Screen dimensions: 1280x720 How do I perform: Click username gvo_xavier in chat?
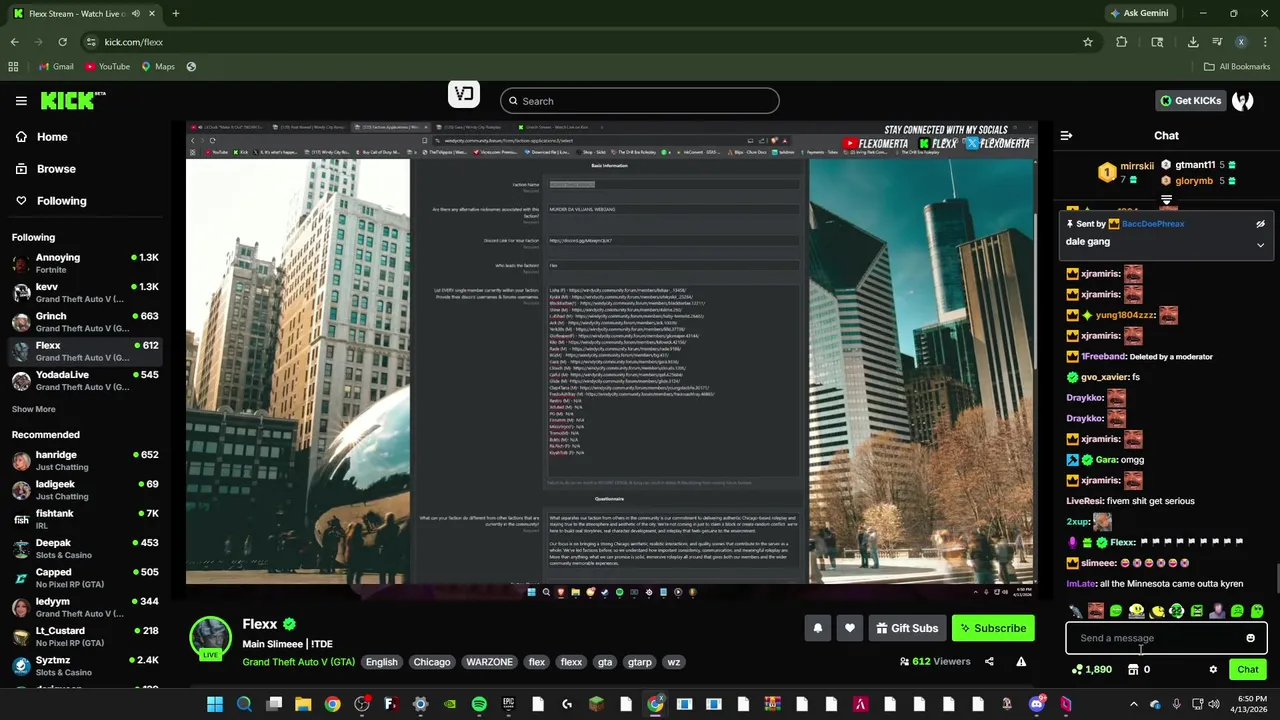[1105, 377]
